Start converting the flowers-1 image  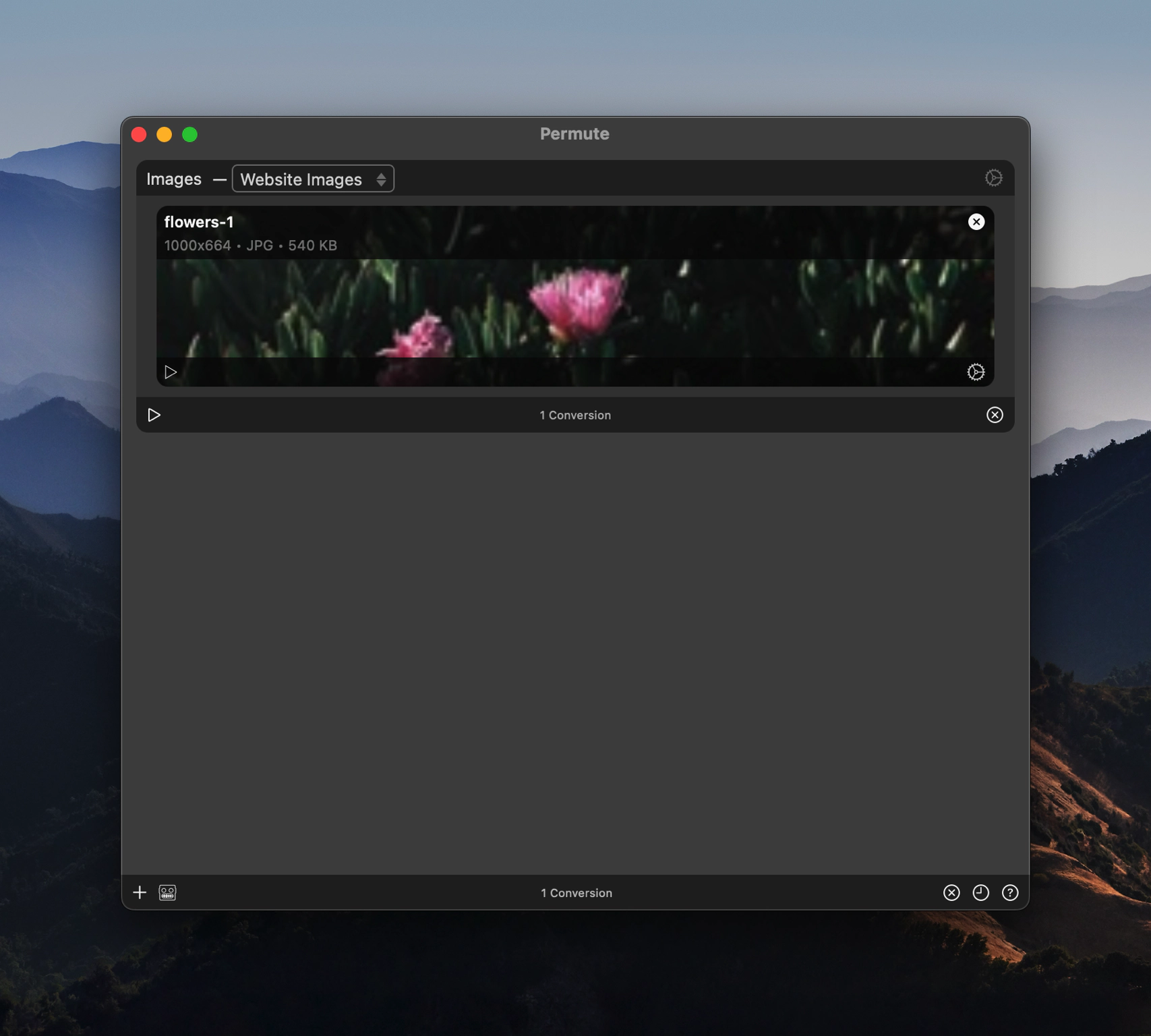click(171, 372)
